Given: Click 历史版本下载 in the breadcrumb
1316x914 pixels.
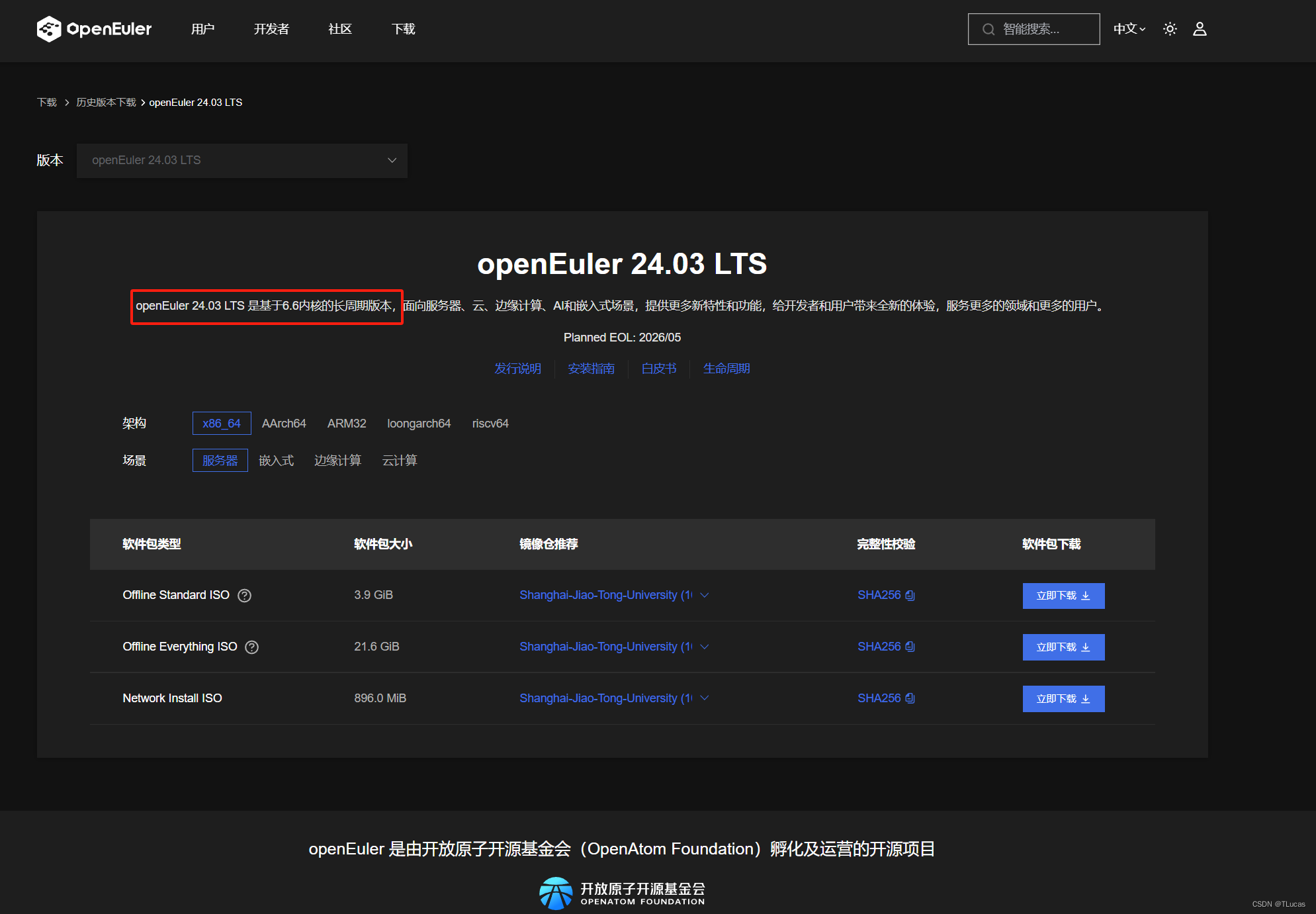Looking at the screenshot, I should click(x=106, y=103).
